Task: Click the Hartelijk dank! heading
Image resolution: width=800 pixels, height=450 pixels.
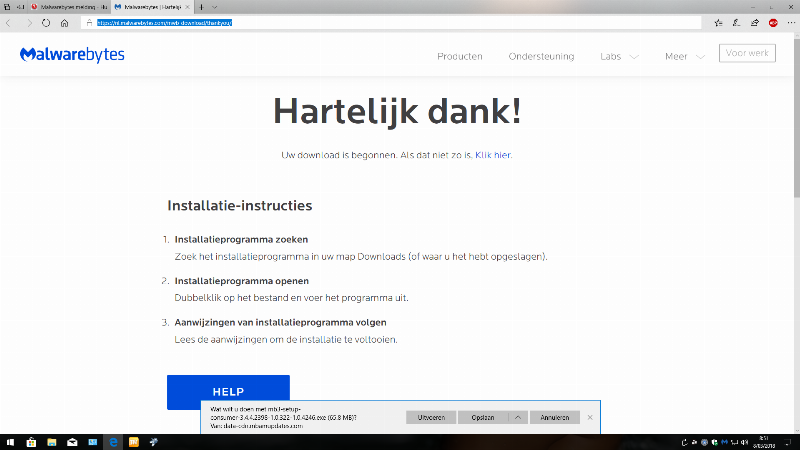Action: (x=397, y=111)
